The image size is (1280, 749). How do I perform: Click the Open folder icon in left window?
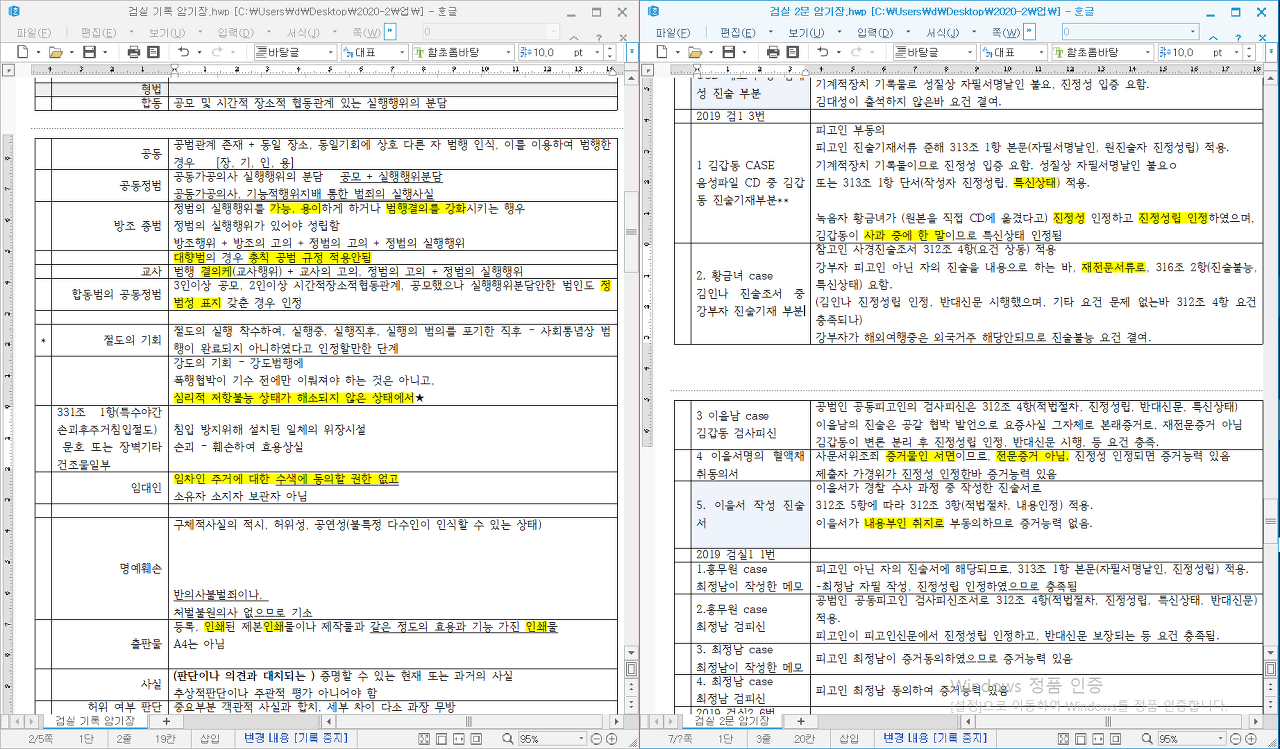(x=56, y=52)
